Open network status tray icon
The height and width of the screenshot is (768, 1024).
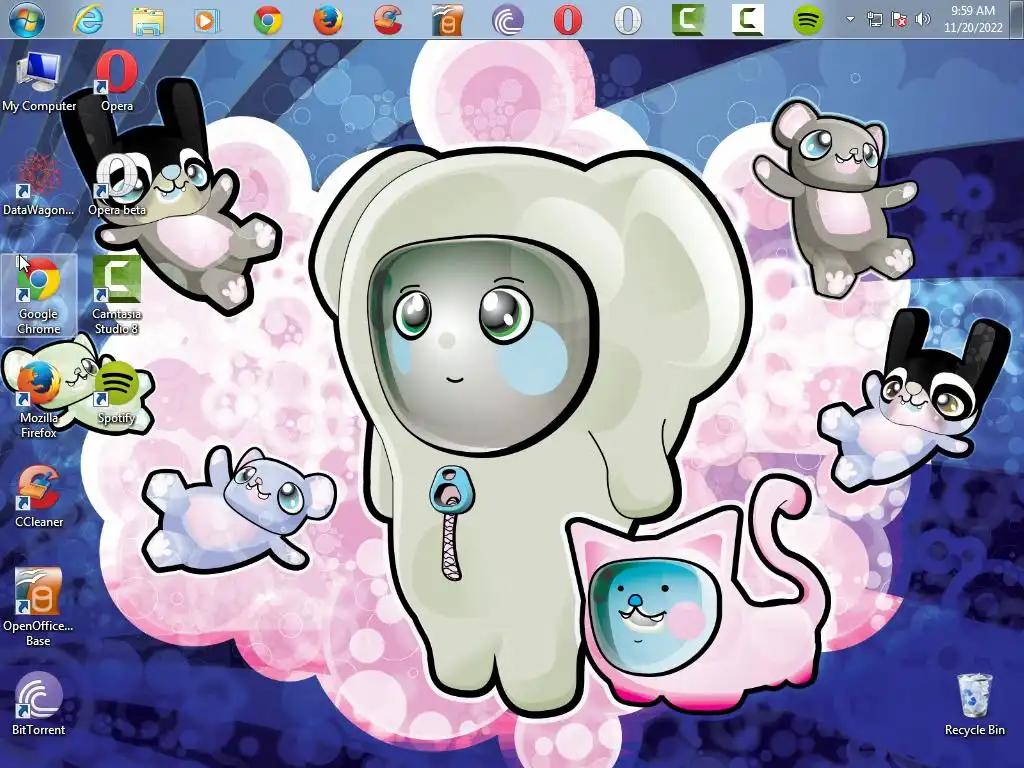tap(874, 20)
